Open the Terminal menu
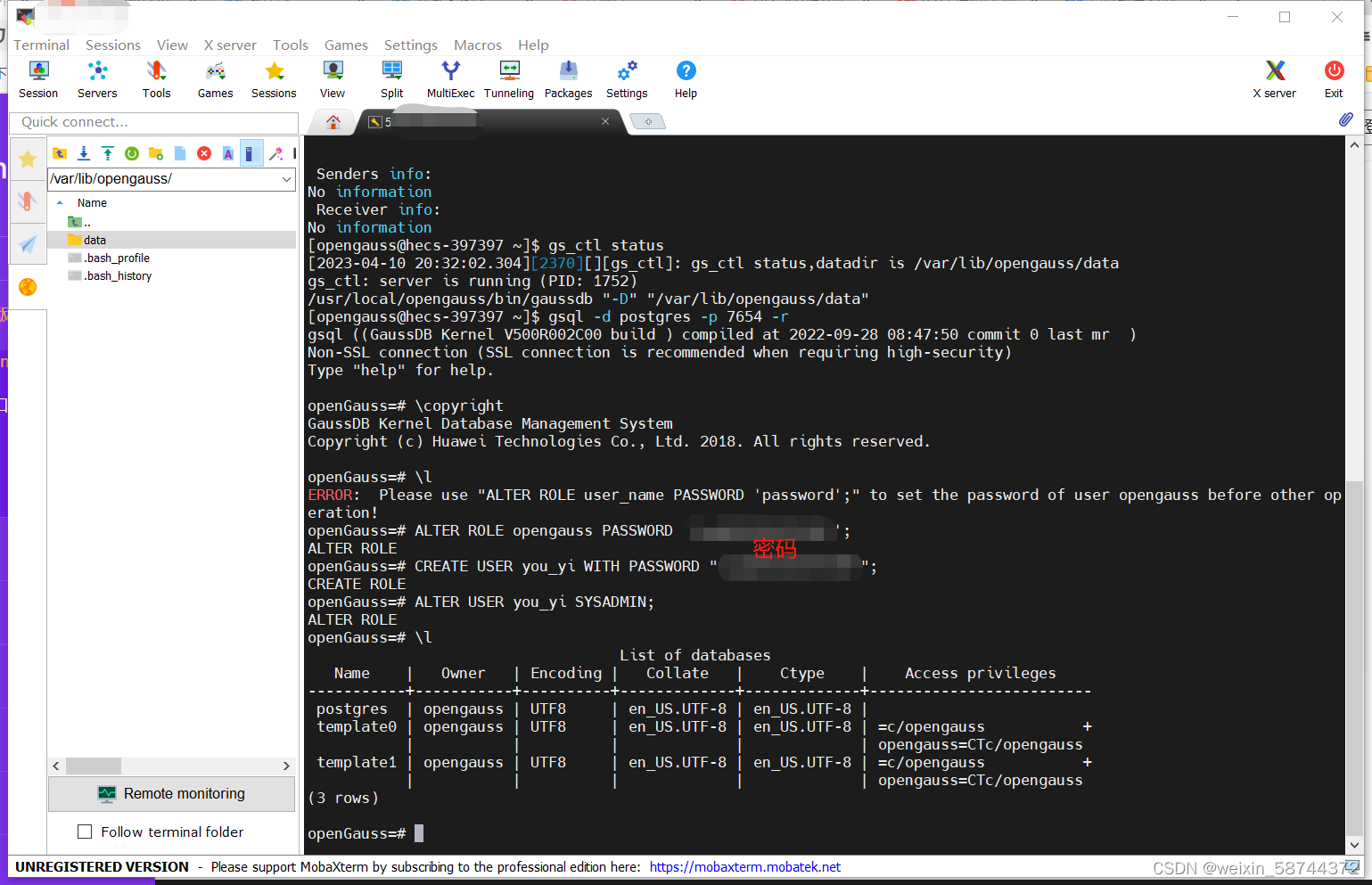Image resolution: width=1372 pixels, height=885 pixels. pyautogui.click(x=41, y=45)
